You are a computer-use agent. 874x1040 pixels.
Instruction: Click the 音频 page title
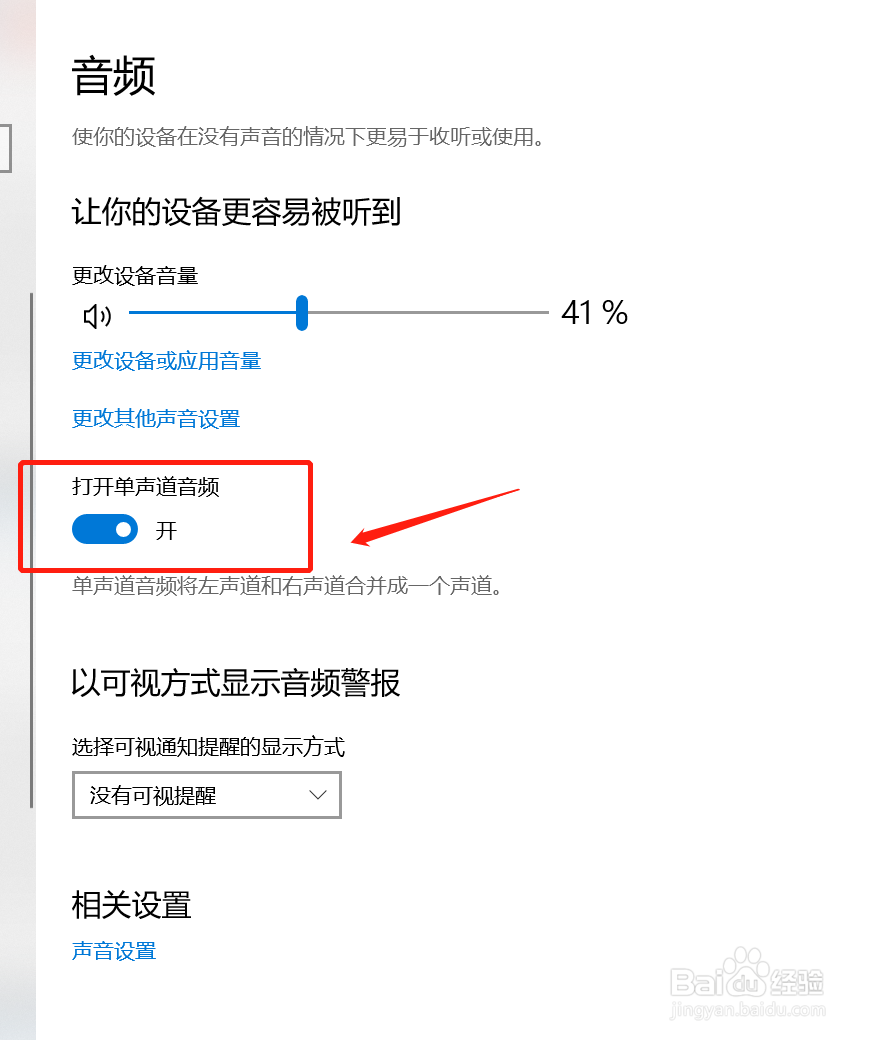[113, 76]
